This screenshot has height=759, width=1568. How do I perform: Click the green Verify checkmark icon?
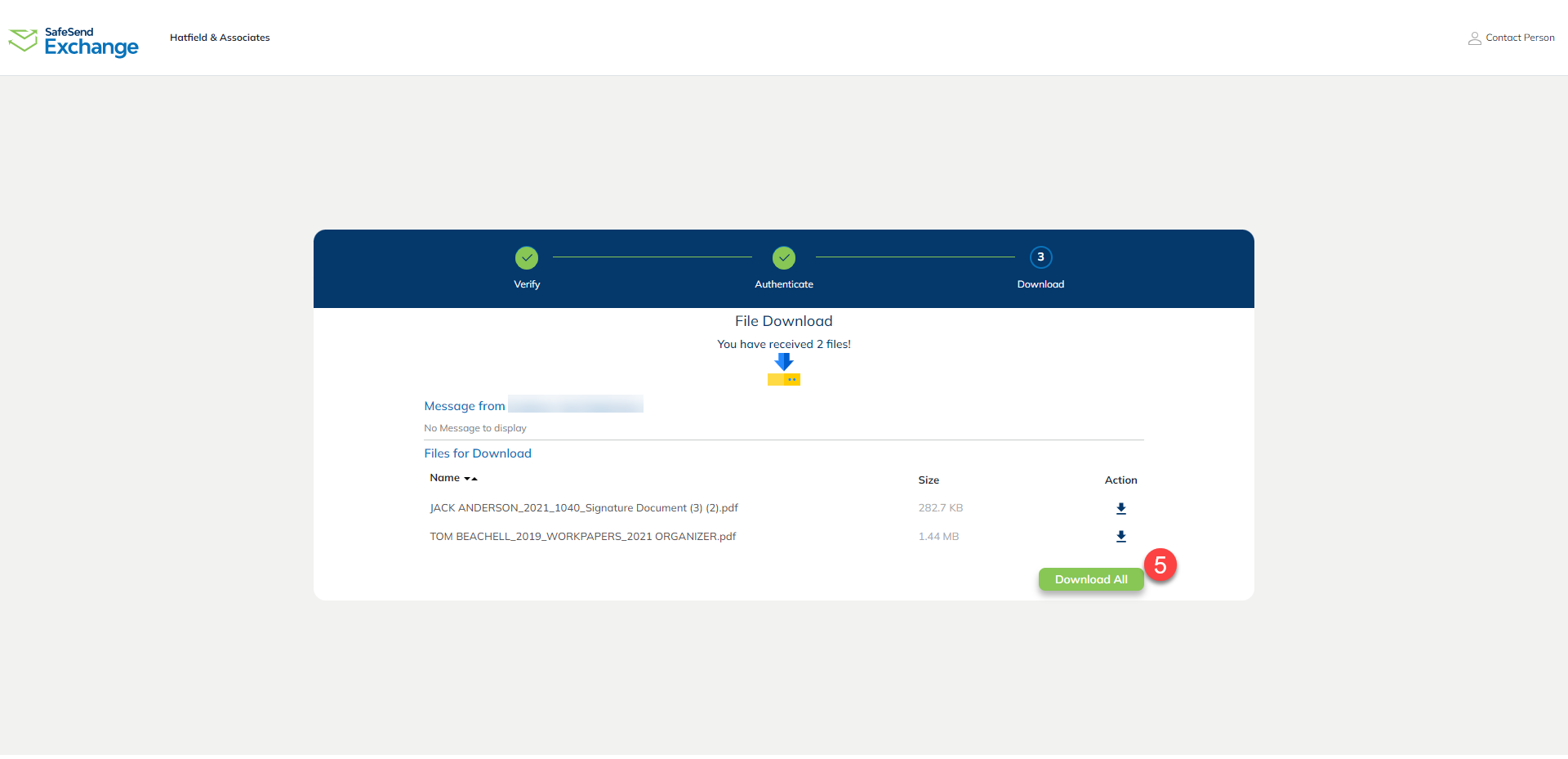coord(527,257)
